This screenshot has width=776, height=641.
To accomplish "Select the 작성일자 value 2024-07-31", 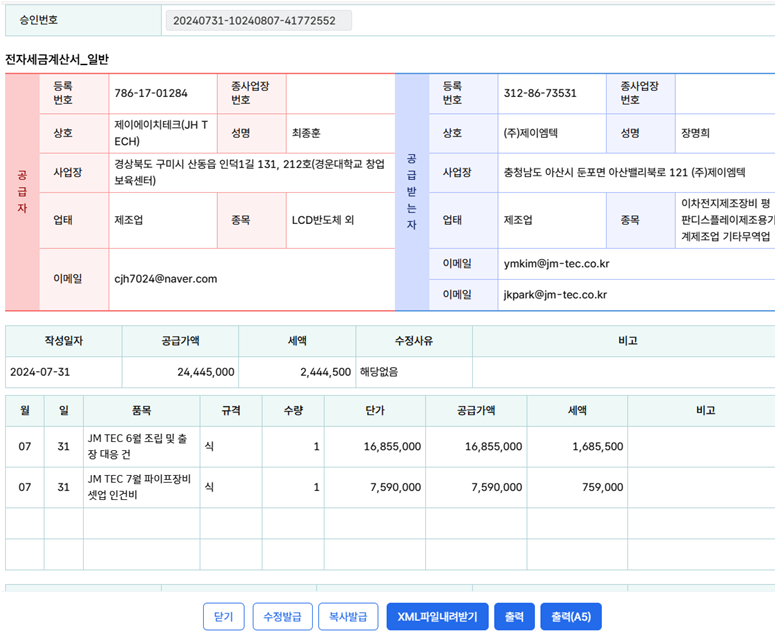I will (41, 371).
